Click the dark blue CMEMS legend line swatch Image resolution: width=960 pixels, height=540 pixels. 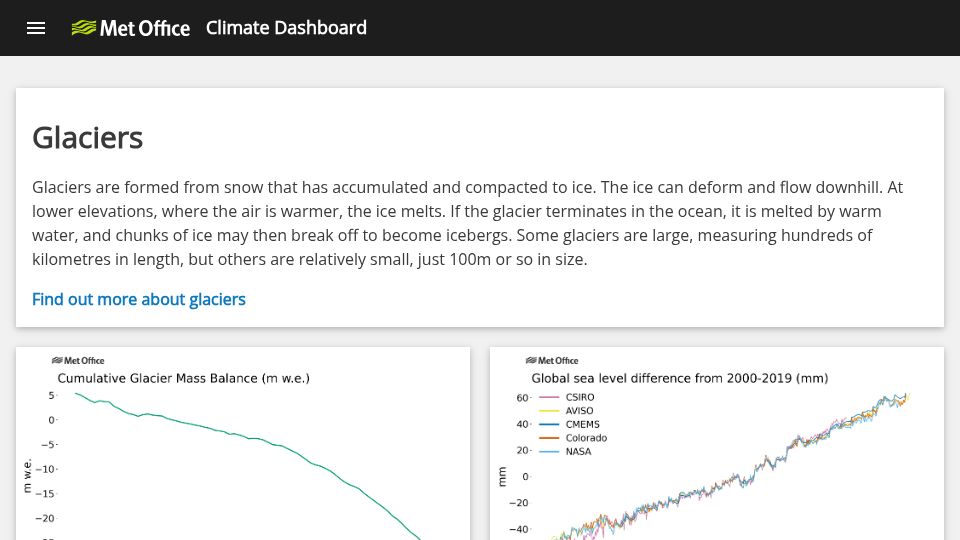[549, 424]
